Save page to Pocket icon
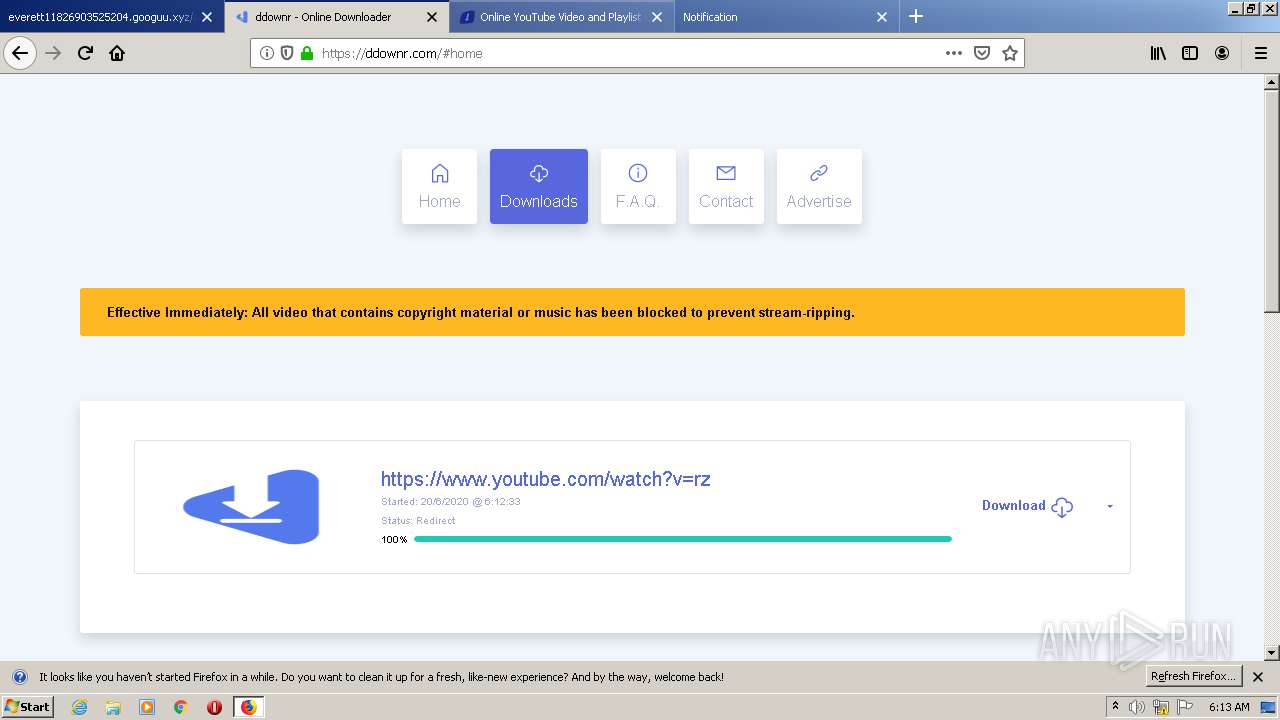The height and width of the screenshot is (720, 1280). [x=982, y=53]
